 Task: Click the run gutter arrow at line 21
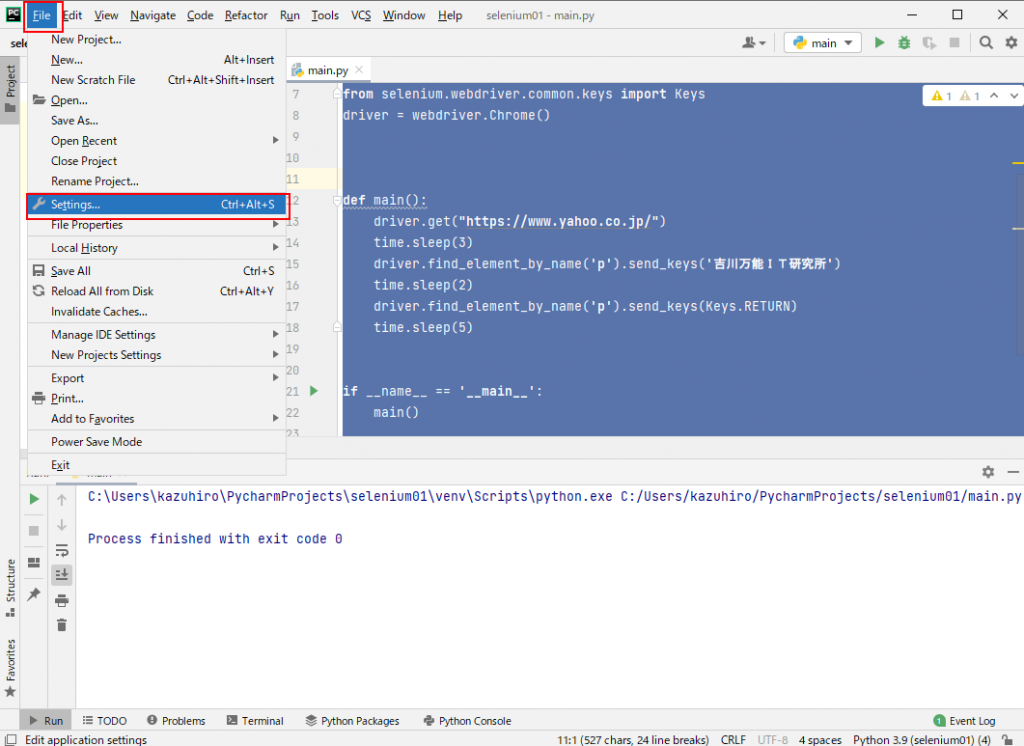coord(313,391)
